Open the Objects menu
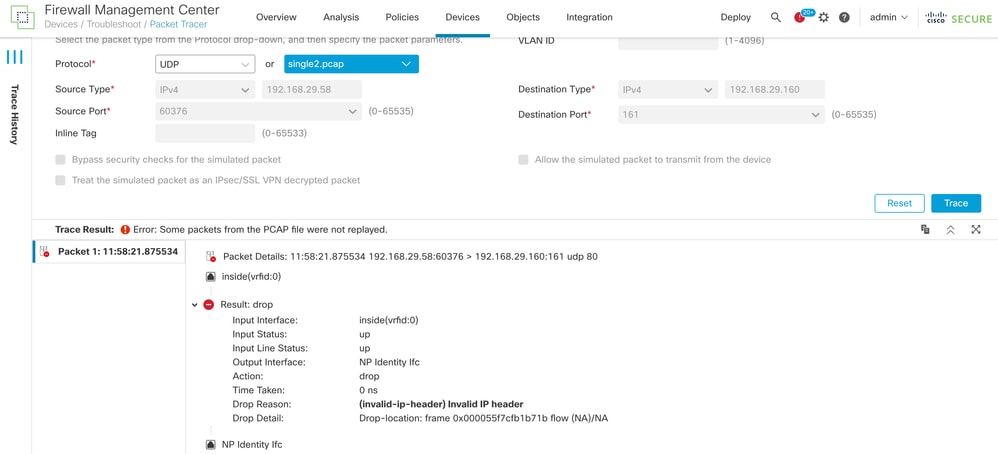This screenshot has height=454, width=998. point(523,18)
